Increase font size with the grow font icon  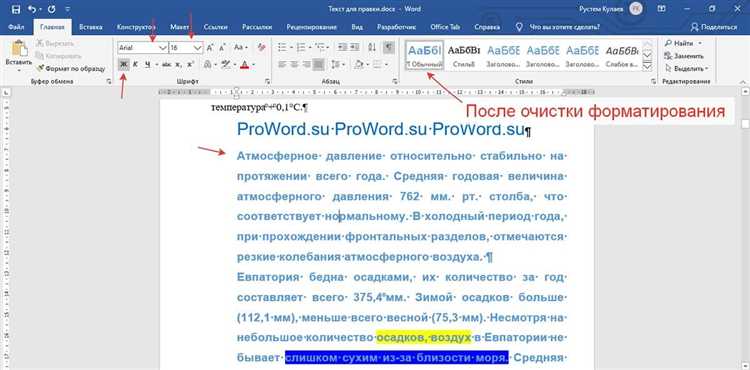(210, 48)
